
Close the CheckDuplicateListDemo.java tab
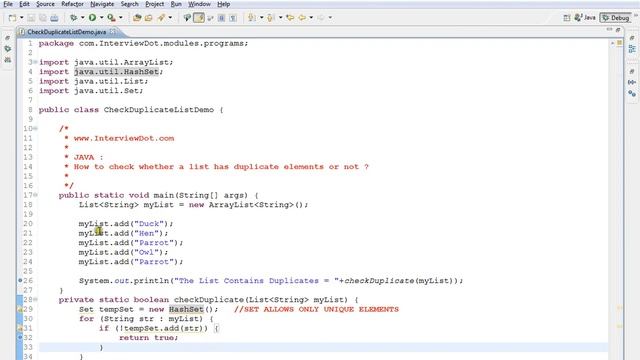[113, 31]
